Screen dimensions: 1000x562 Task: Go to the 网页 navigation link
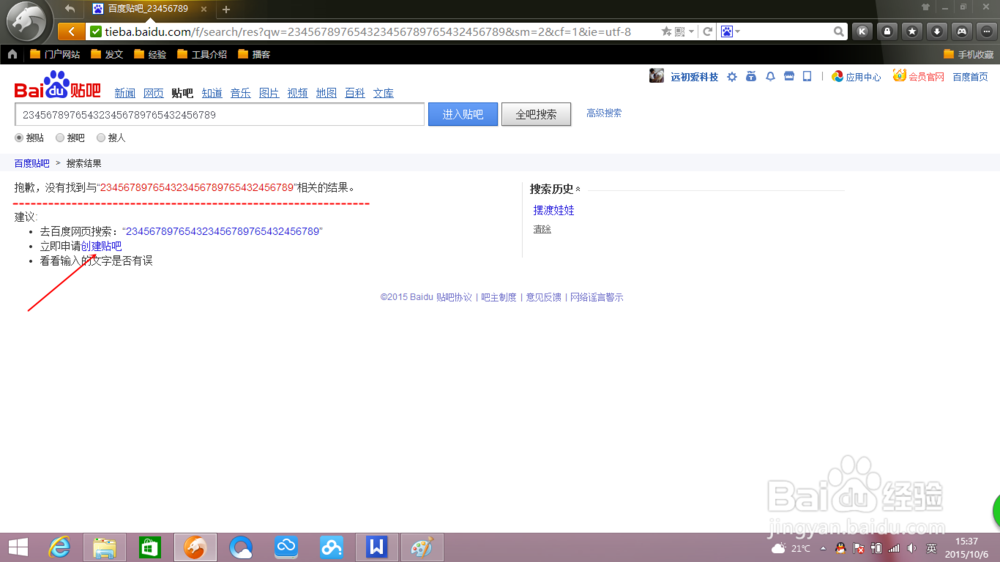click(153, 93)
